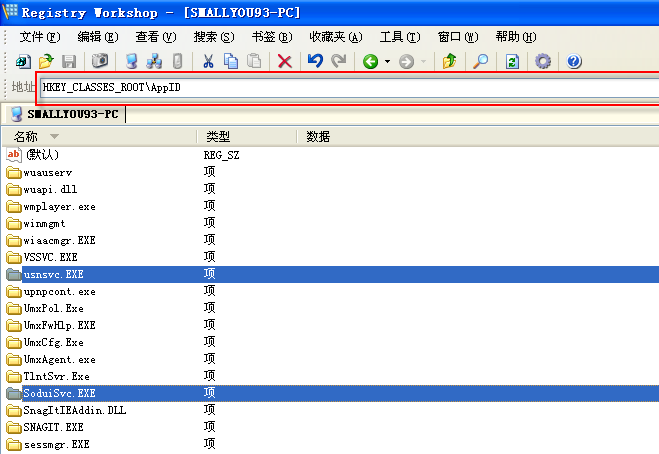Screen dimensions: 659x454
Task: Click the Refresh toolbar icon
Action: [512, 62]
